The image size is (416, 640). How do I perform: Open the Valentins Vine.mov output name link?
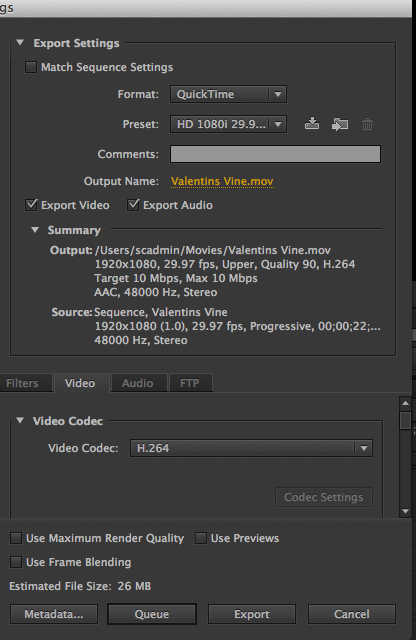[222, 181]
